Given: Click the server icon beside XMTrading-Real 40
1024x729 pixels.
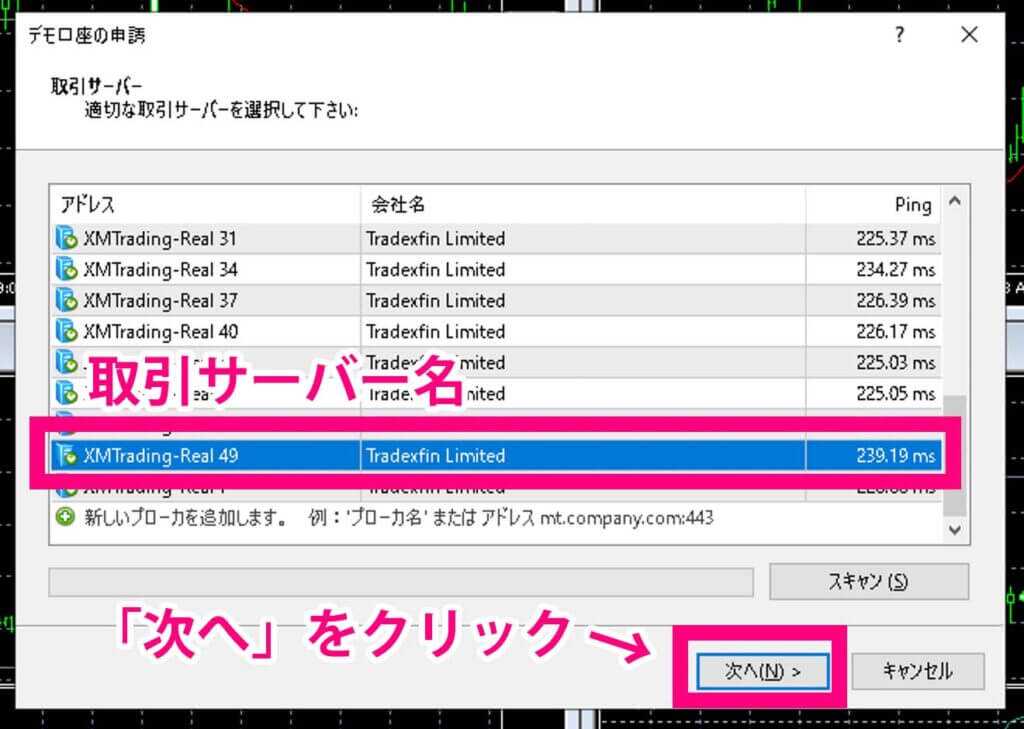Looking at the screenshot, I should (64, 331).
